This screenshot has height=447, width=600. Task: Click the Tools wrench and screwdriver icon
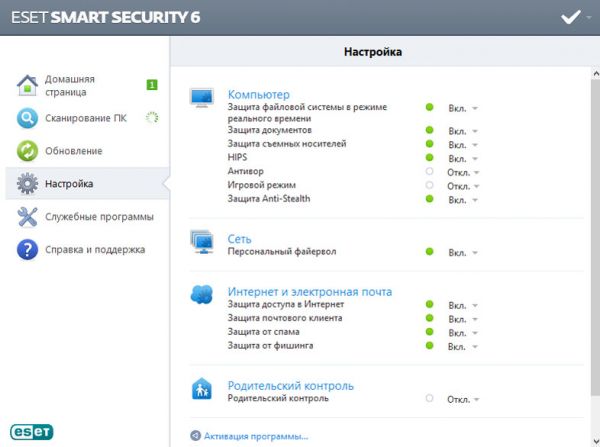tap(28, 216)
